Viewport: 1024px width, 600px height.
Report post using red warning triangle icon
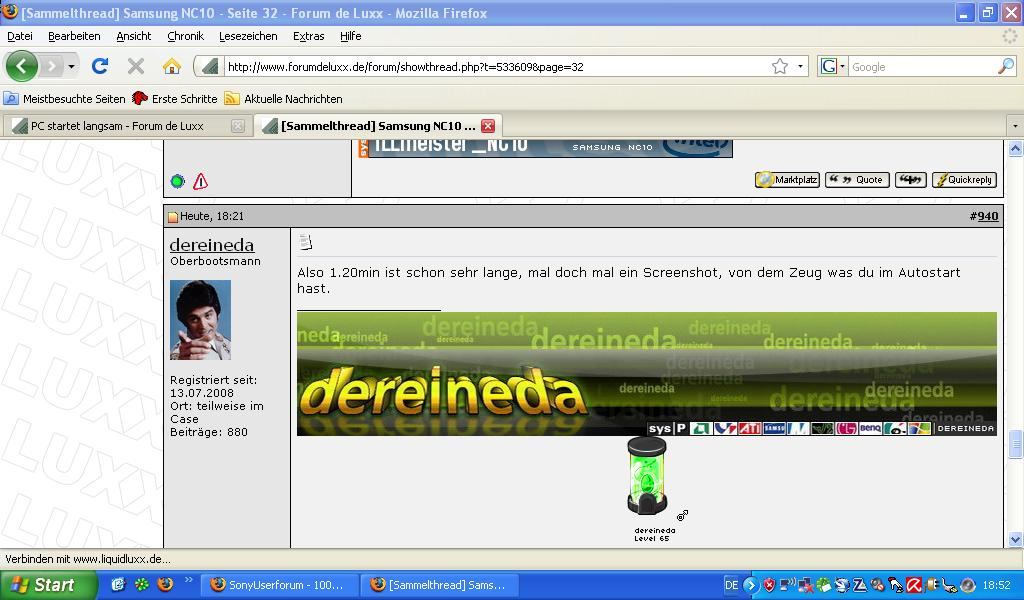pos(200,181)
